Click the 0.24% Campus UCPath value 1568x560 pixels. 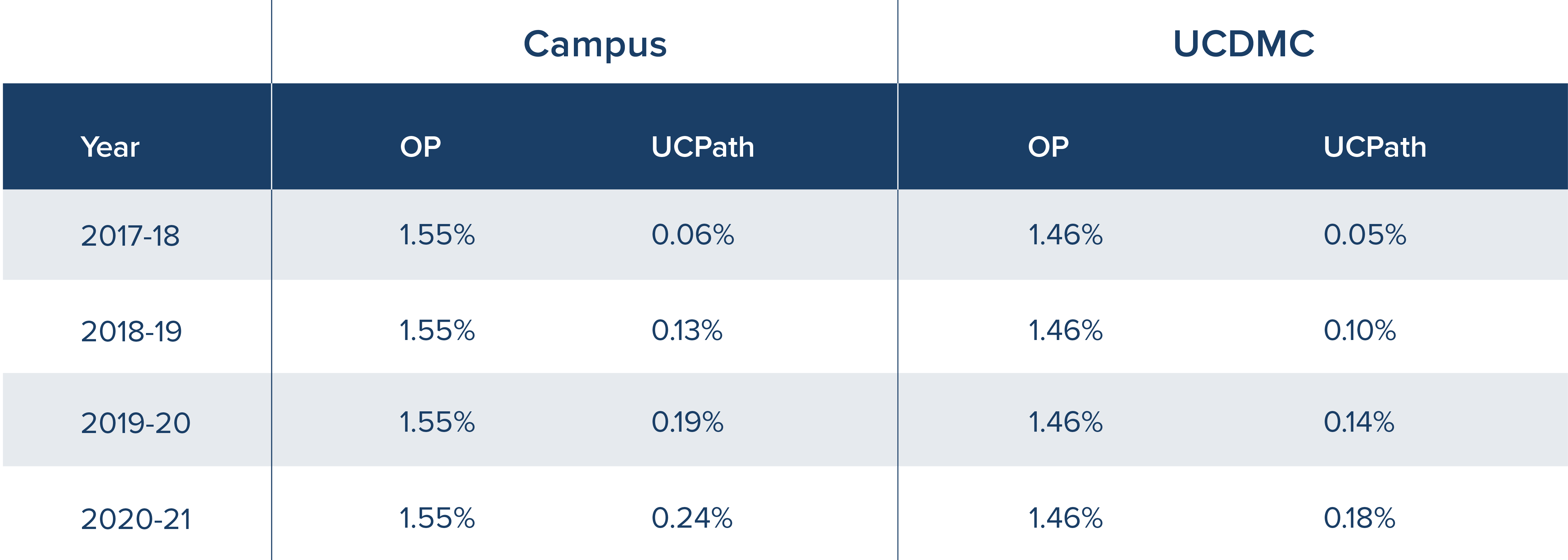tap(692, 518)
